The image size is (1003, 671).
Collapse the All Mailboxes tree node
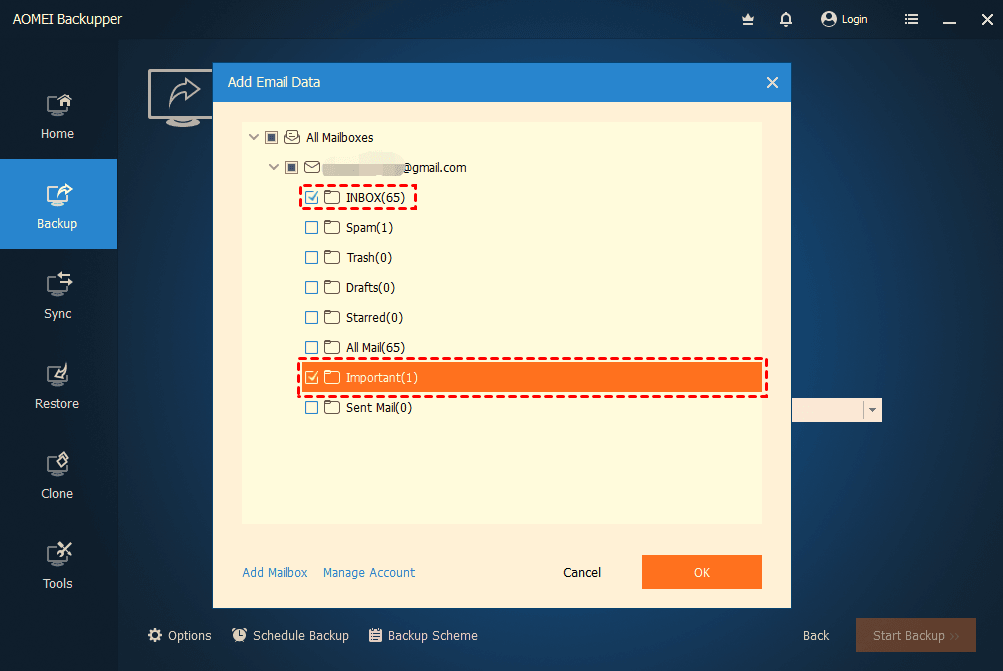[254, 137]
